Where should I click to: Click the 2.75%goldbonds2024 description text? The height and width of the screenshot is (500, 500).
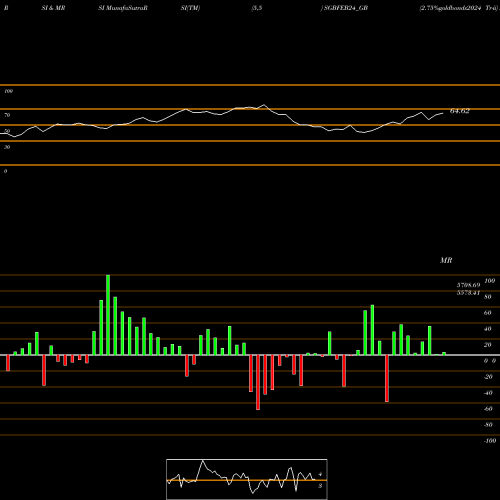tap(450, 8)
